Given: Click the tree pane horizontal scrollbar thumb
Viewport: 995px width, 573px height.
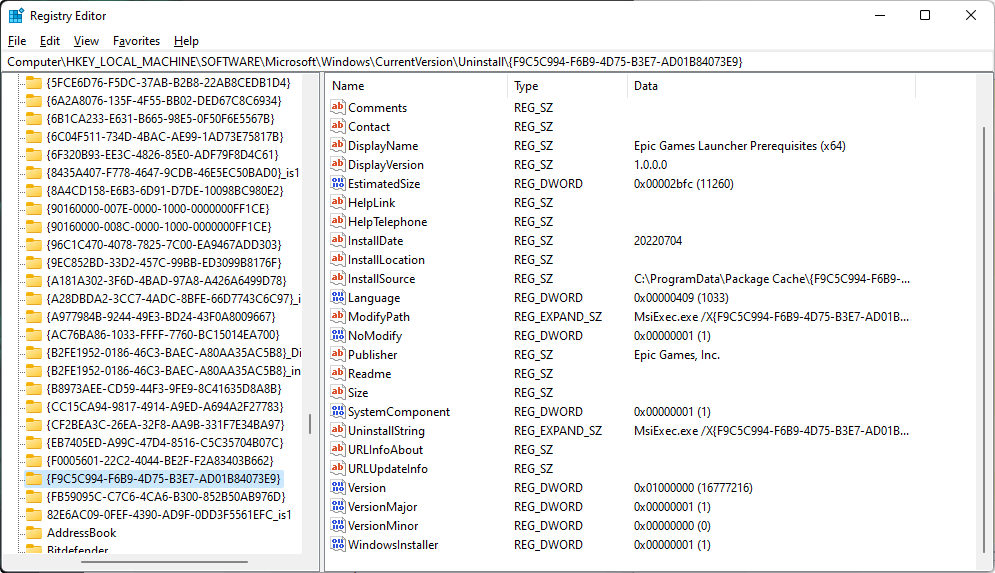Looking at the screenshot, I should coord(164,562).
